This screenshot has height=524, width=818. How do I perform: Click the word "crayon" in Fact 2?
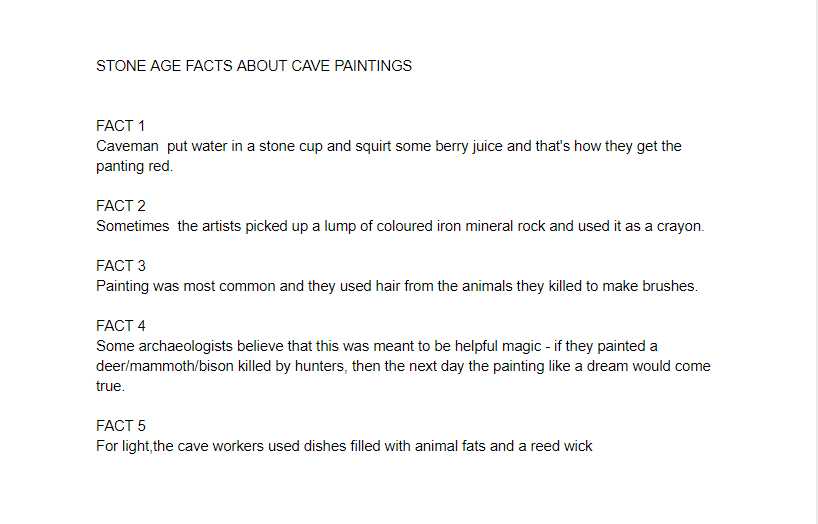point(679,226)
